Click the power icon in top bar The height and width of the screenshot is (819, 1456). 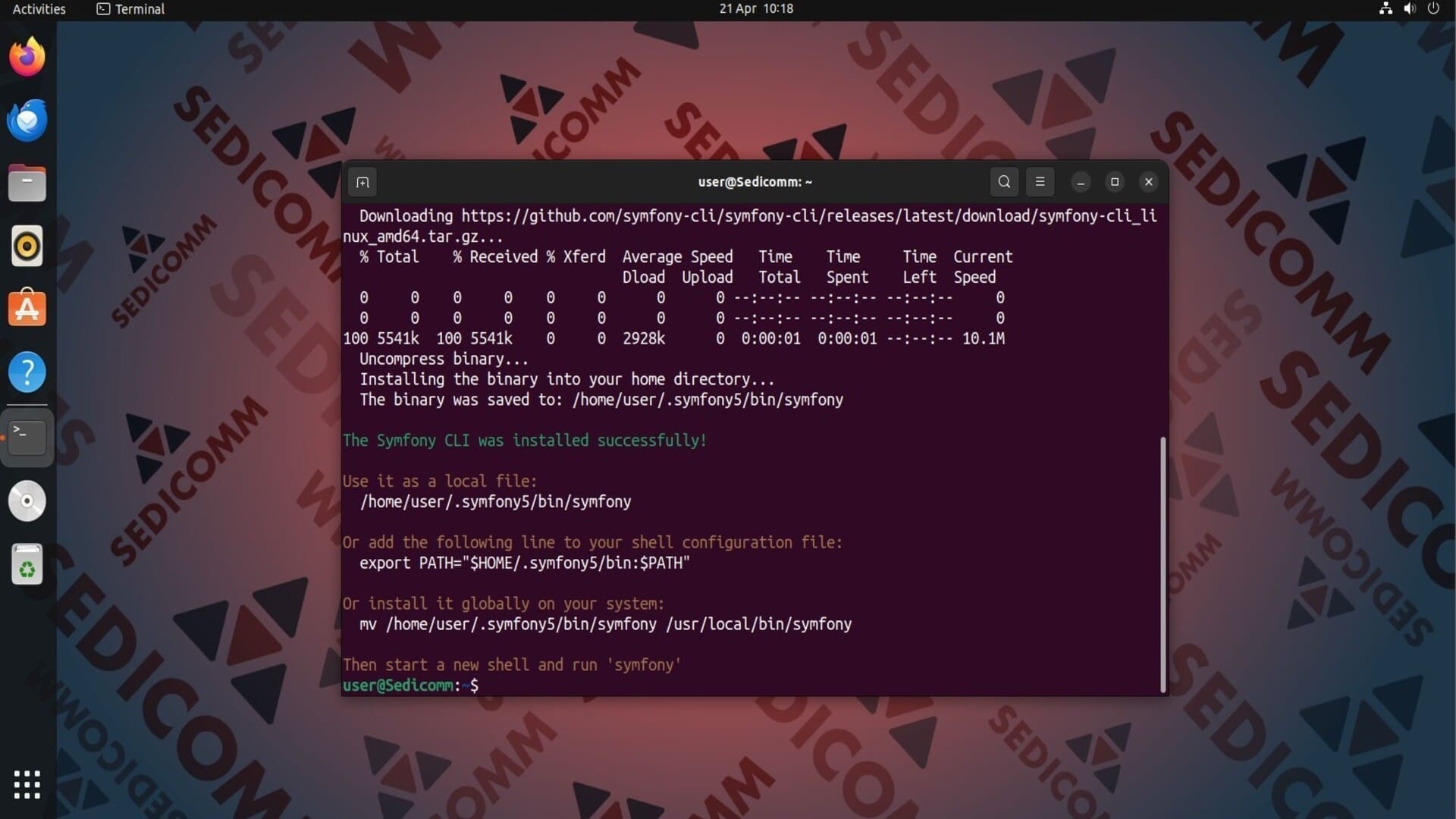(x=1433, y=9)
